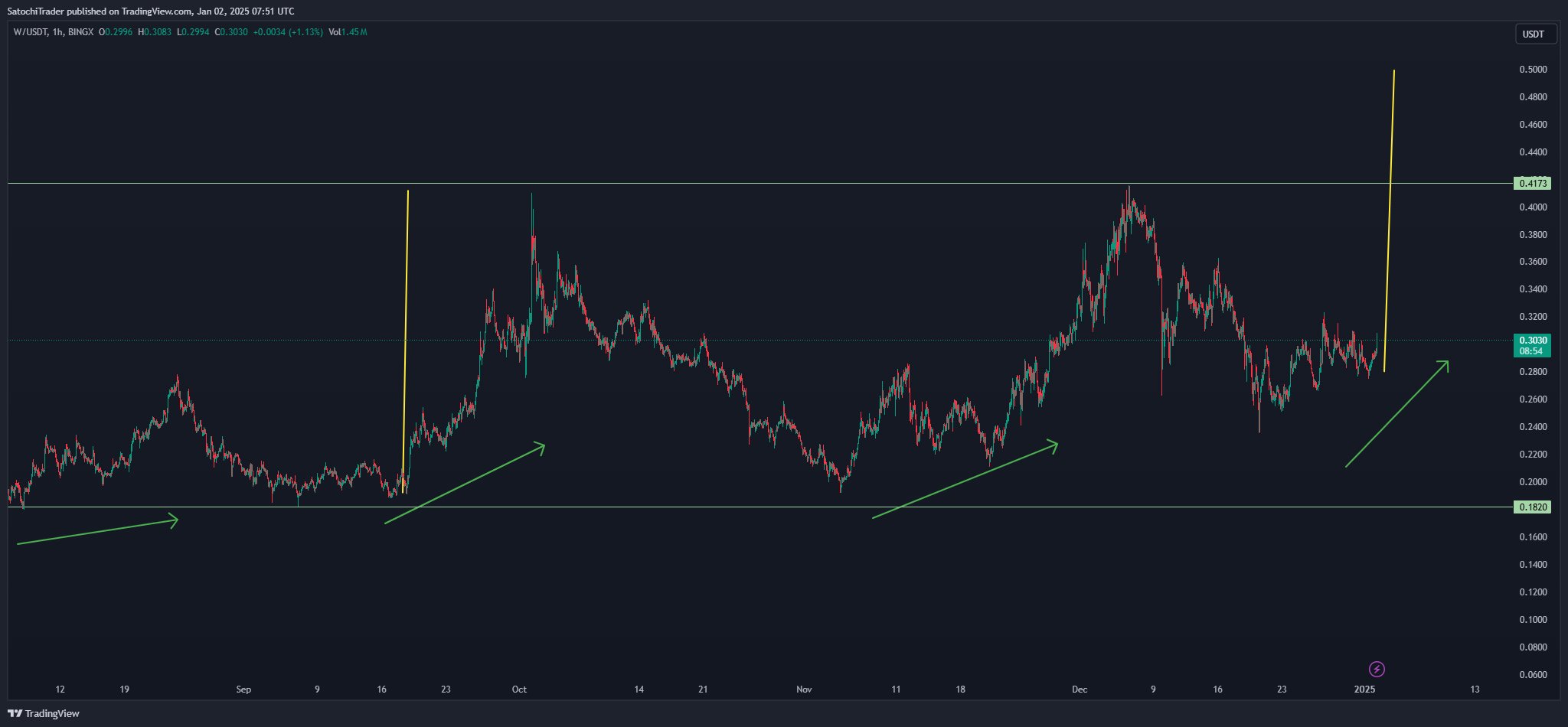Click the 0.5000 price axis label
The height and width of the screenshot is (727, 1568).
1533,70
